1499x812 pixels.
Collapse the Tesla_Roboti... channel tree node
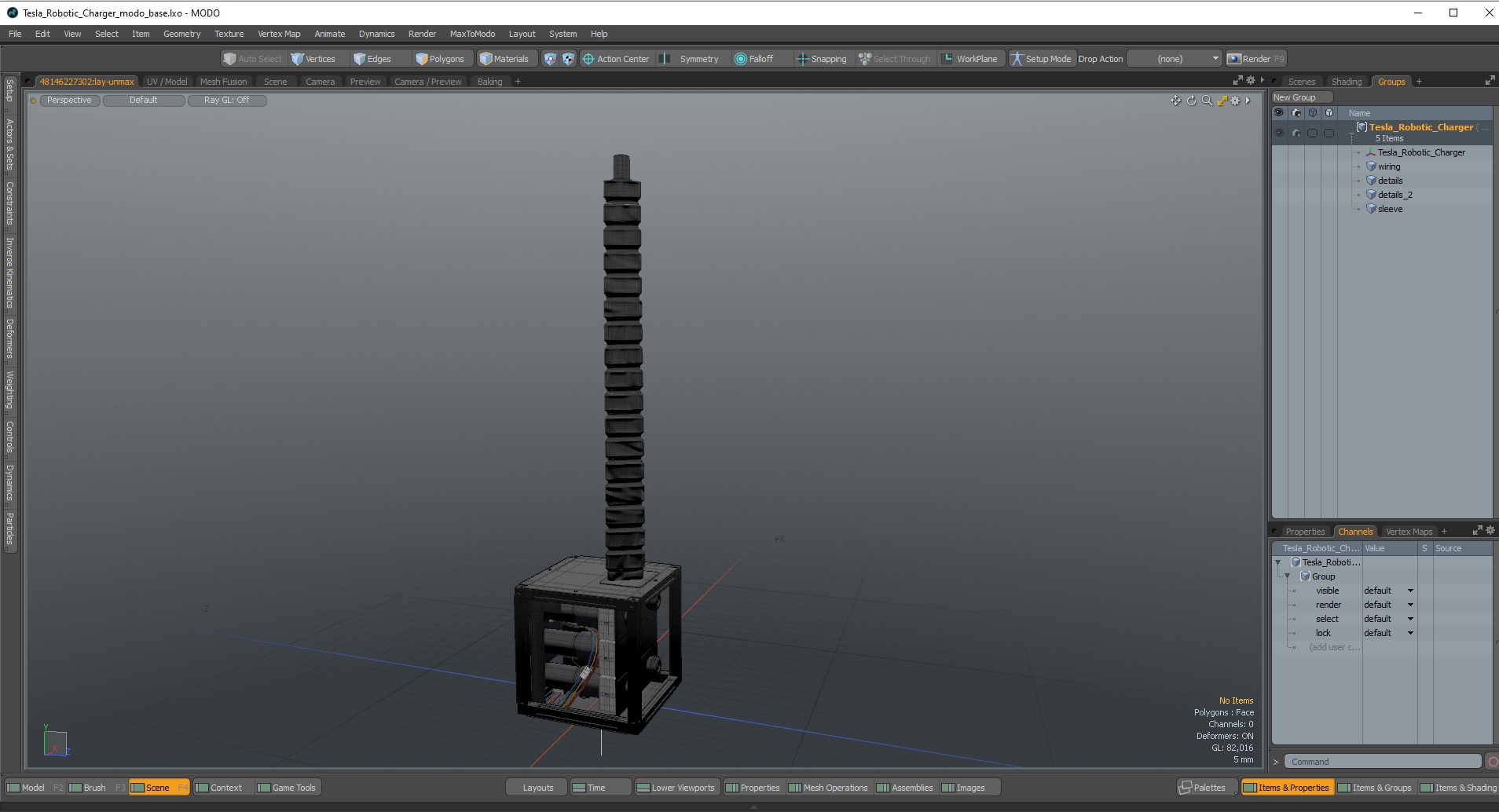click(x=1277, y=562)
